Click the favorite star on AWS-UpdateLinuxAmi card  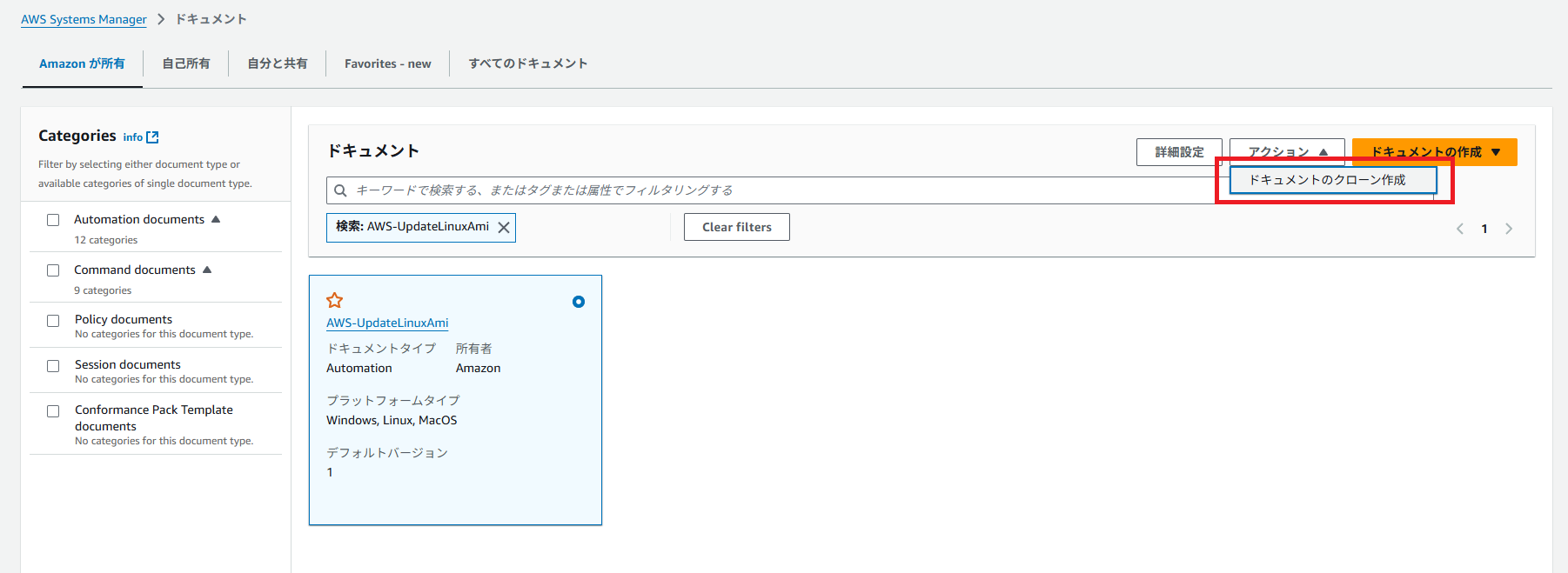click(334, 301)
